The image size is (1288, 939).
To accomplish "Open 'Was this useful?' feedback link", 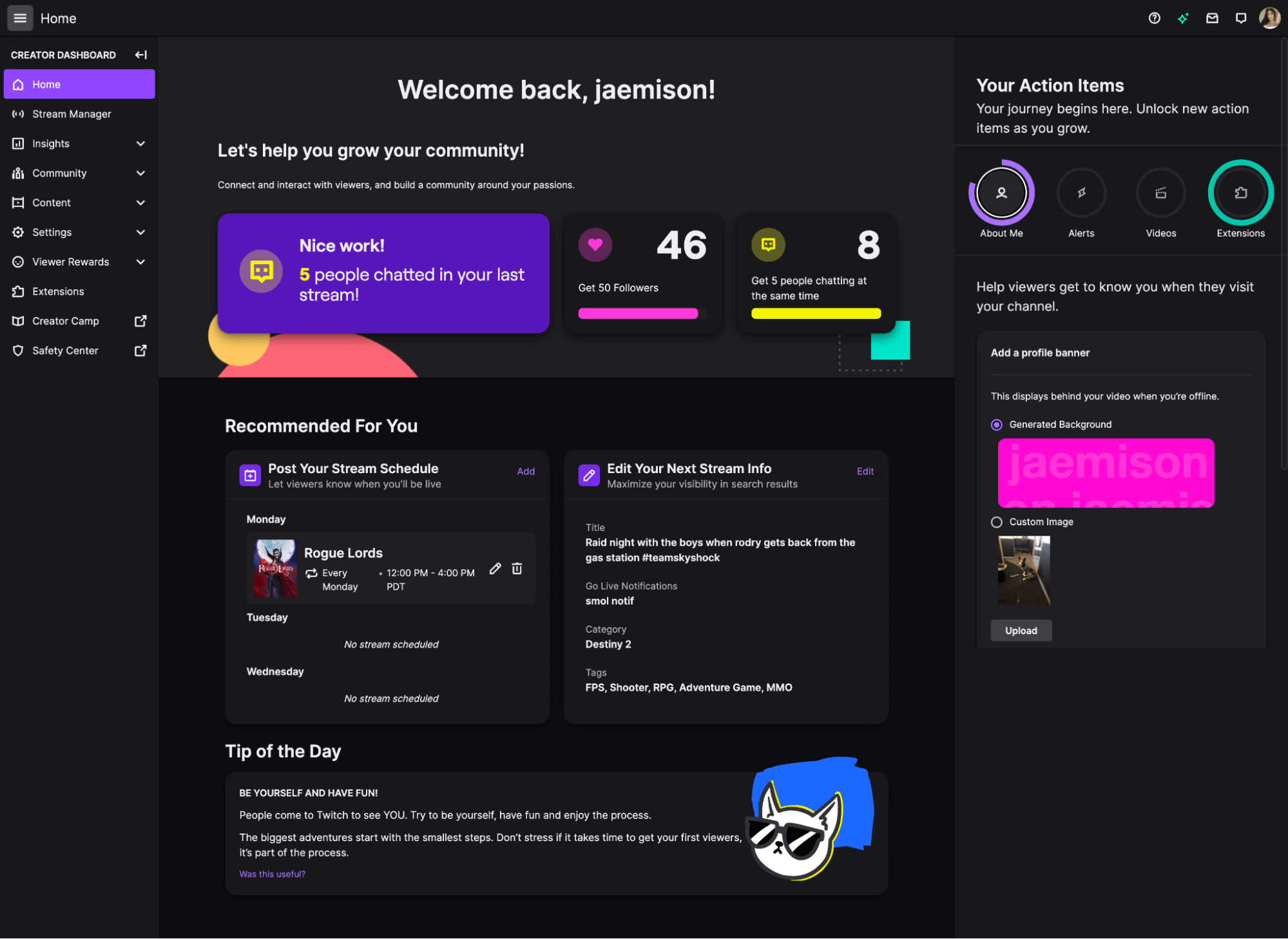I will (272, 874).
